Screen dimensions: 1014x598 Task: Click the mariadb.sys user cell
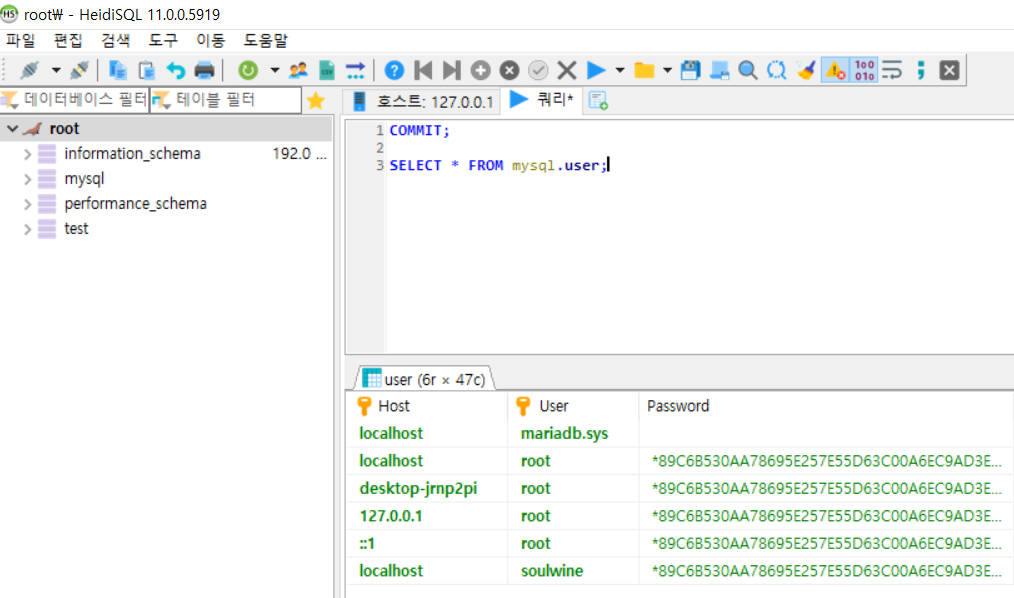pyautogui.click(x=573, y=433)
